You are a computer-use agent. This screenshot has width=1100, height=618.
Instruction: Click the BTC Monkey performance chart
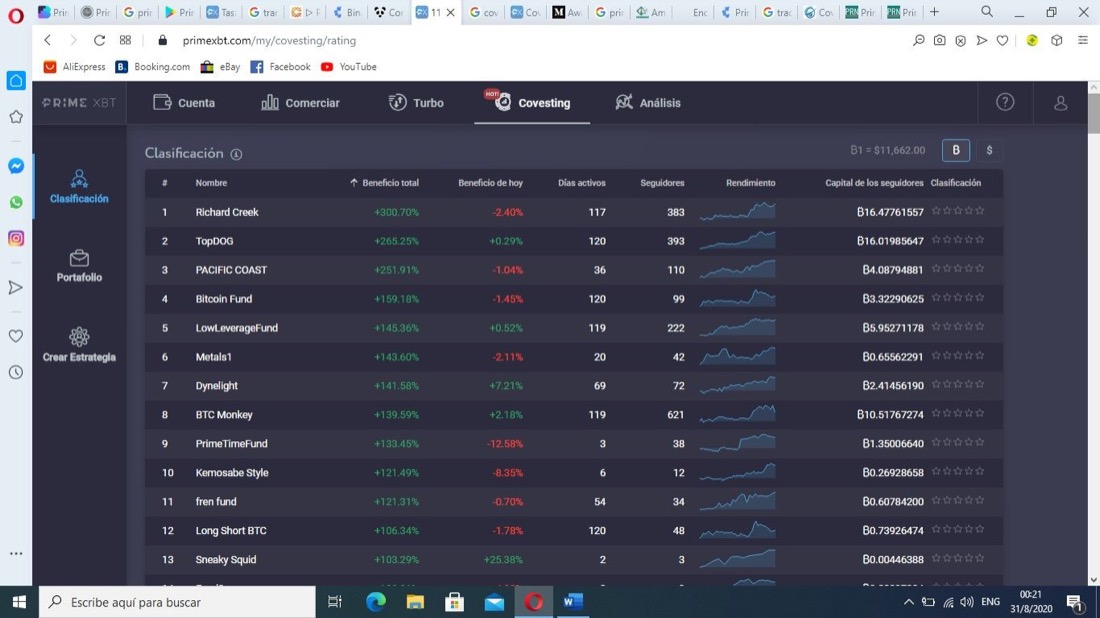(737, 414)
